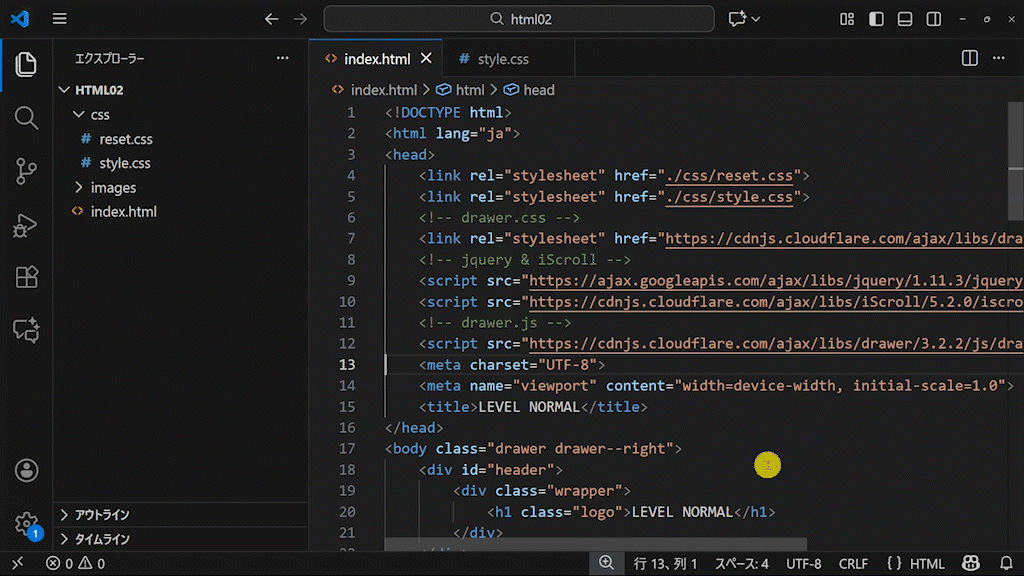Toggle the primary sidebar visibility
The image size is (1024, 576).
(876, 19)
